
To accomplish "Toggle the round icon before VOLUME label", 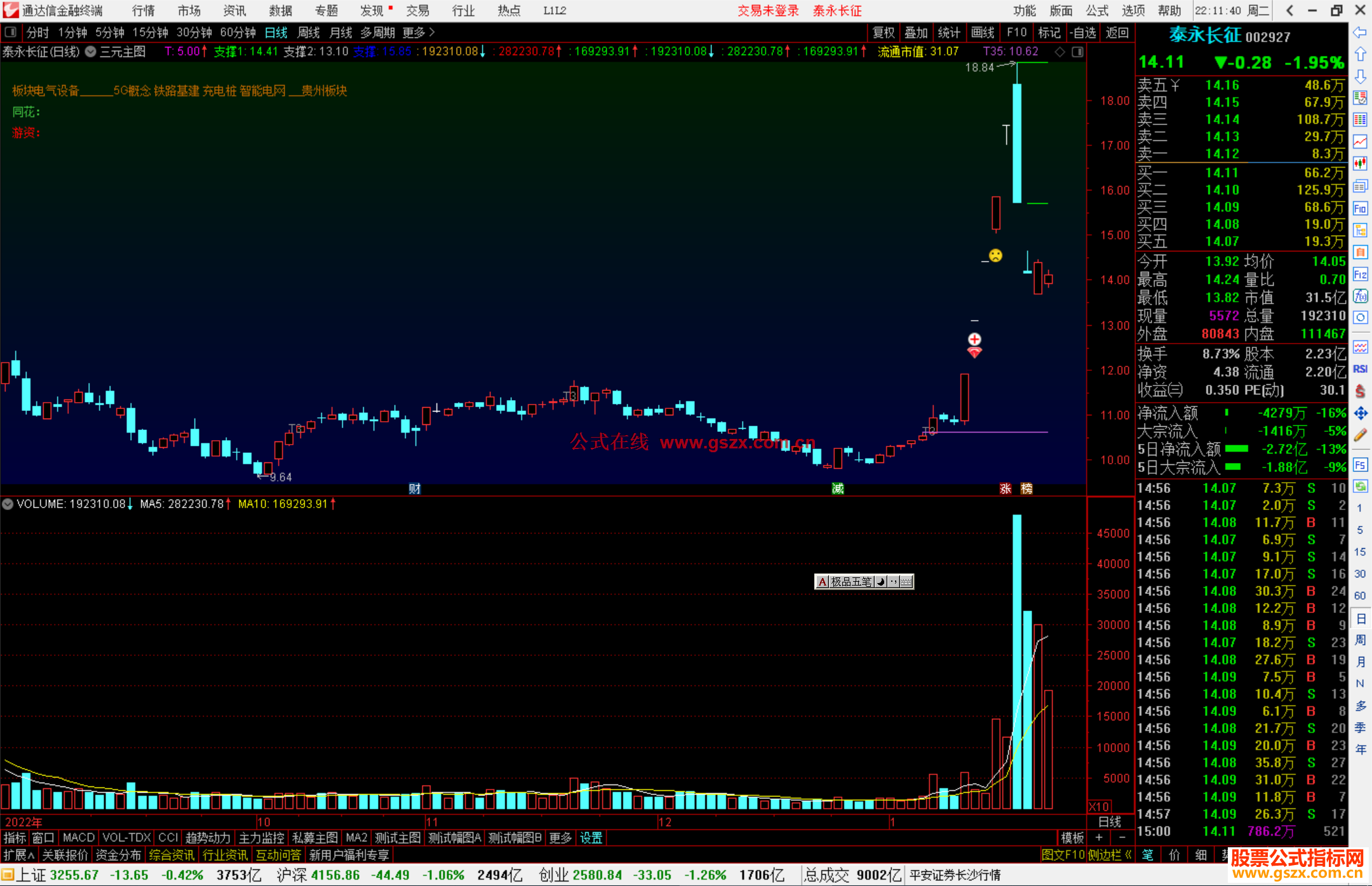I will pyautogui.click(x=8, y=504).
